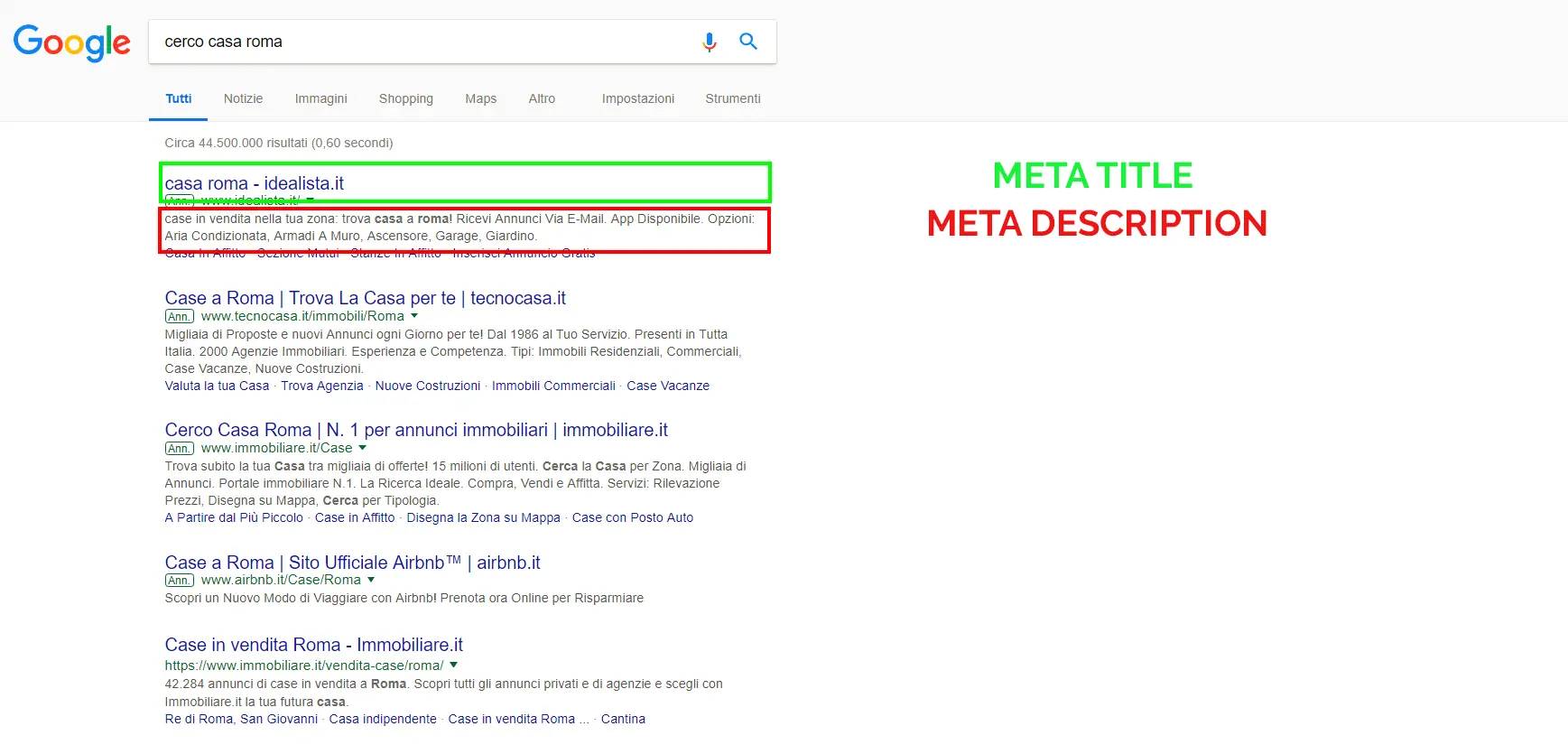Start voice search with the microphone icon
The image size is (1568, 754).
point(710,42)
